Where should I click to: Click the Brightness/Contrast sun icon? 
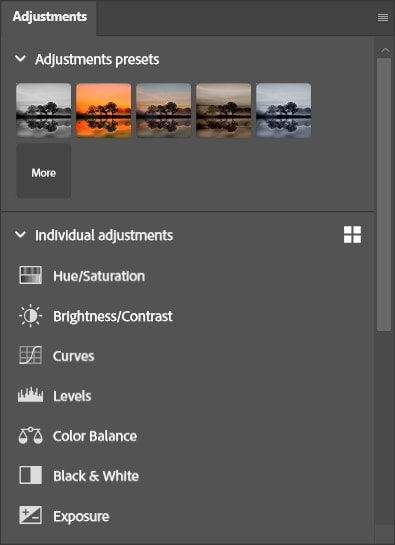coord(31,316)
